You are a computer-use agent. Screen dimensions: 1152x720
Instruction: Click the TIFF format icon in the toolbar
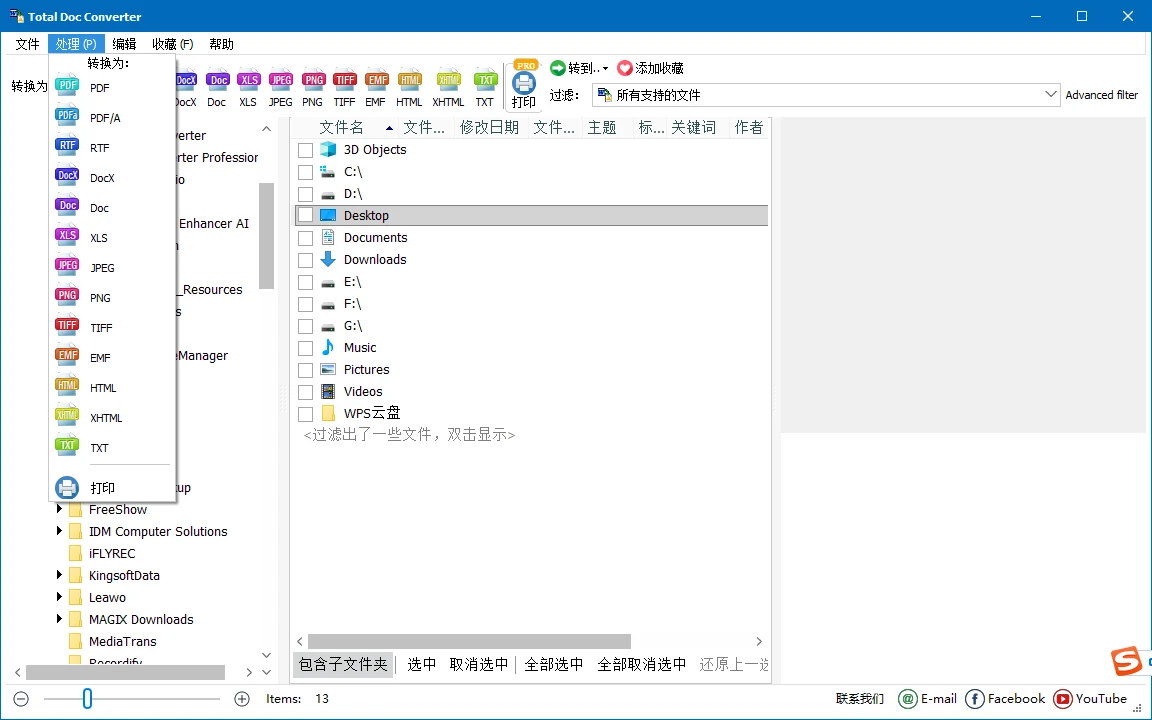[345, 82]
